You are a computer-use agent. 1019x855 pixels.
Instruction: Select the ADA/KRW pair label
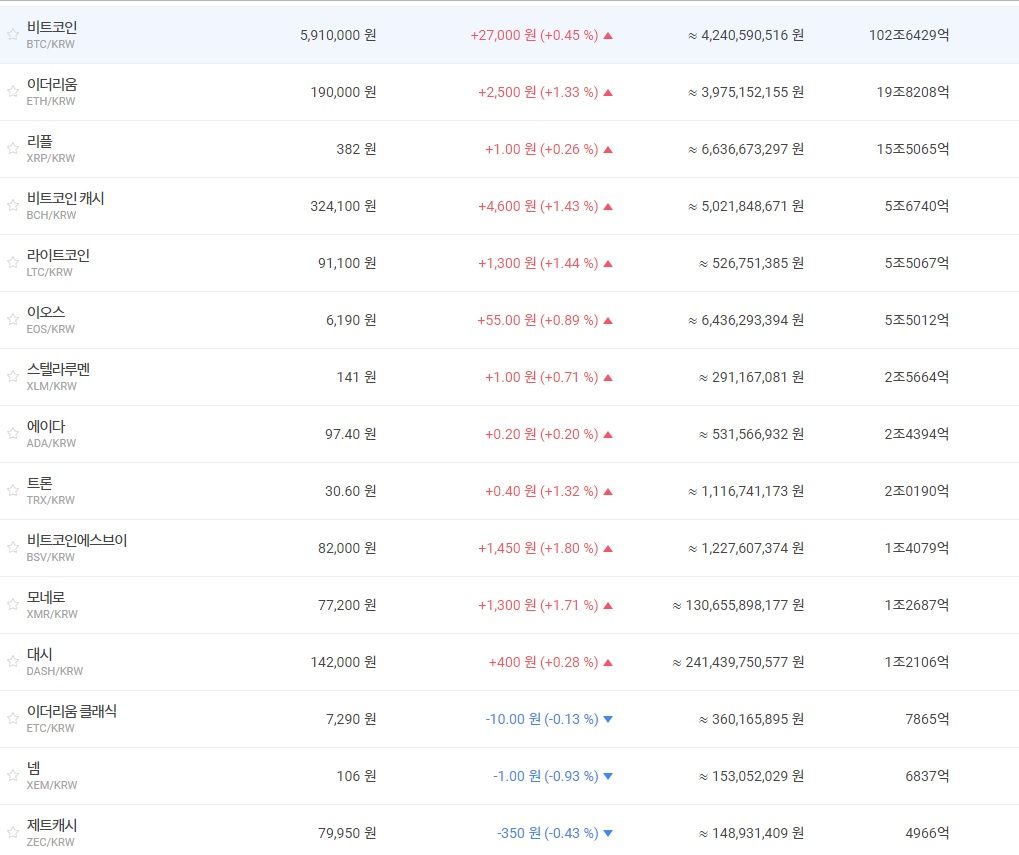(x=51, y=443)
